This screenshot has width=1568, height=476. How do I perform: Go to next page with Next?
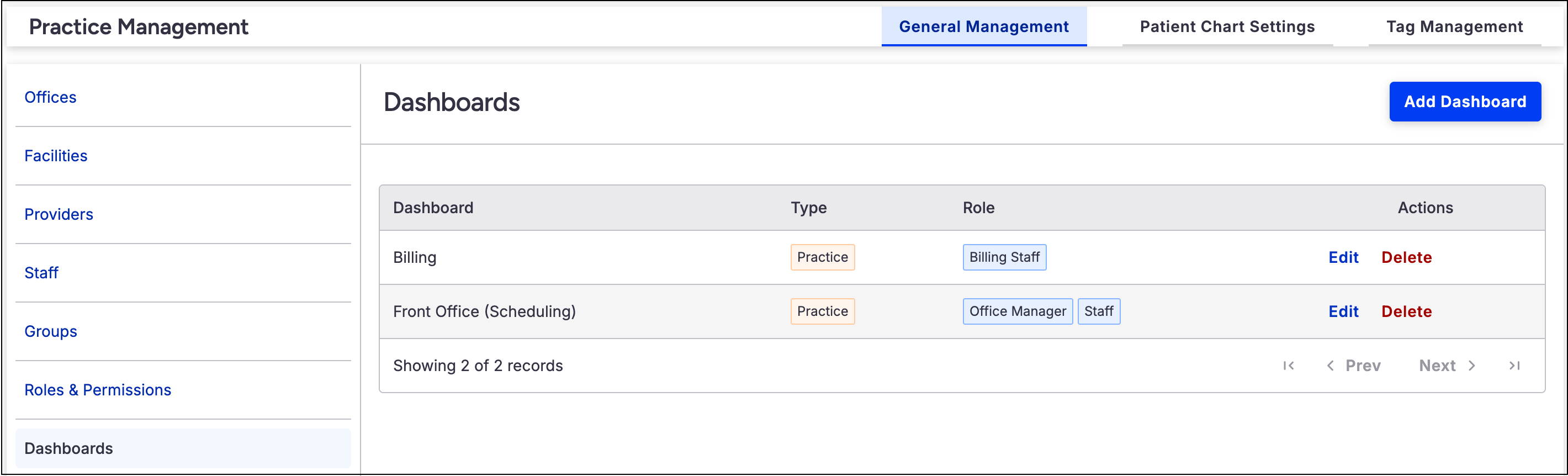click(1447, 366)
